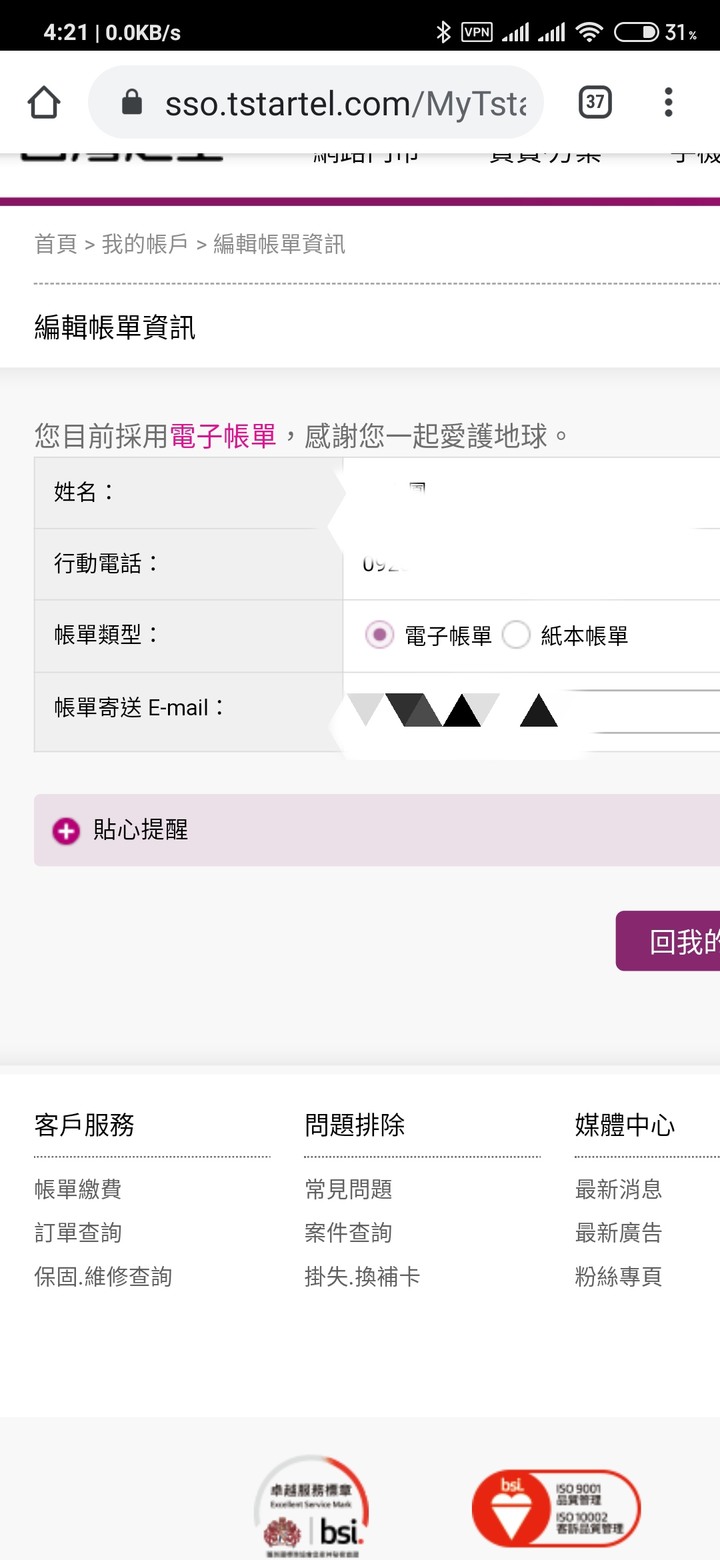
Task: Open the 最新消息 link
Action: click(619, 1189)
